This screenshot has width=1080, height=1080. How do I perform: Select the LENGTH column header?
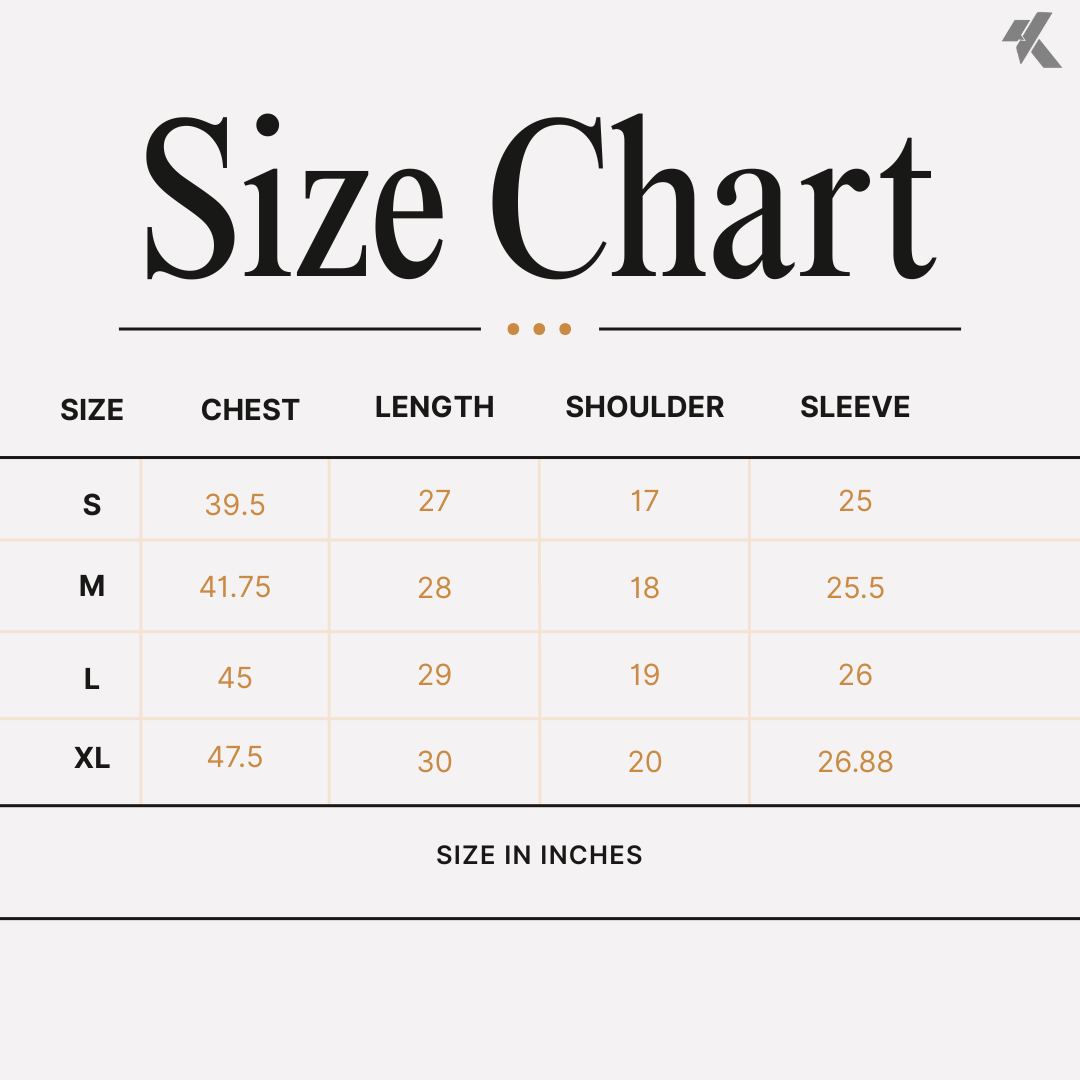[435, 407]
